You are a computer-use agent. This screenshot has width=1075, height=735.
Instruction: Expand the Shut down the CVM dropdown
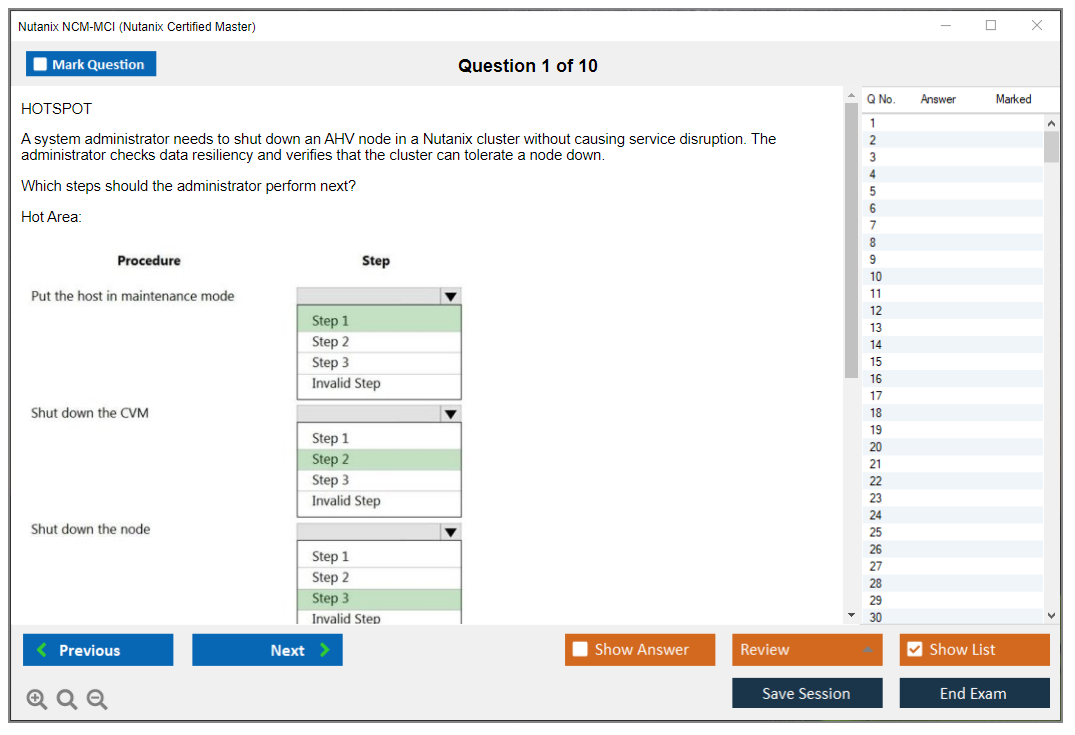[x=450, y=414]
